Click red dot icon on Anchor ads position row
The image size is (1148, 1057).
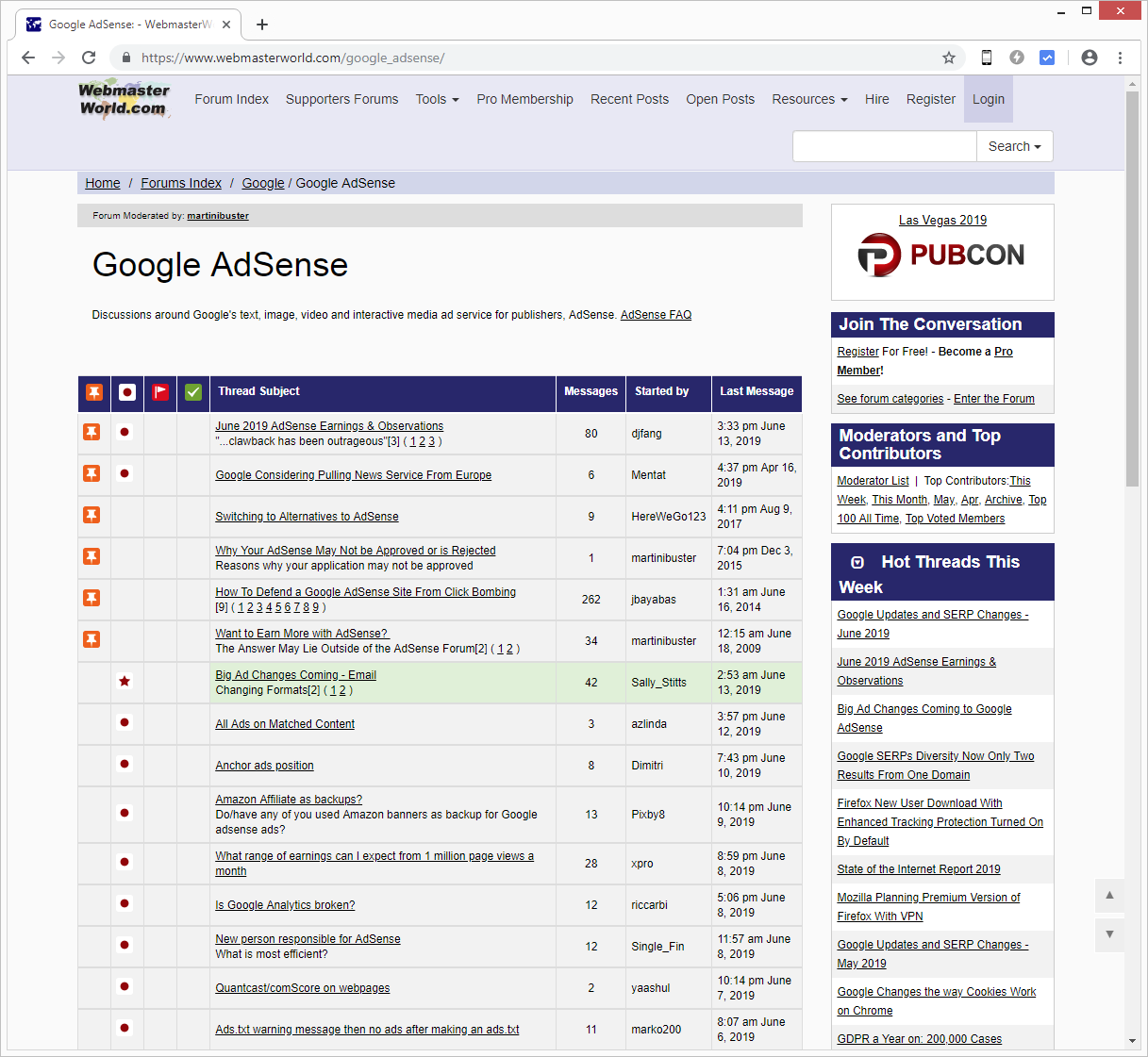click(125, 764)
